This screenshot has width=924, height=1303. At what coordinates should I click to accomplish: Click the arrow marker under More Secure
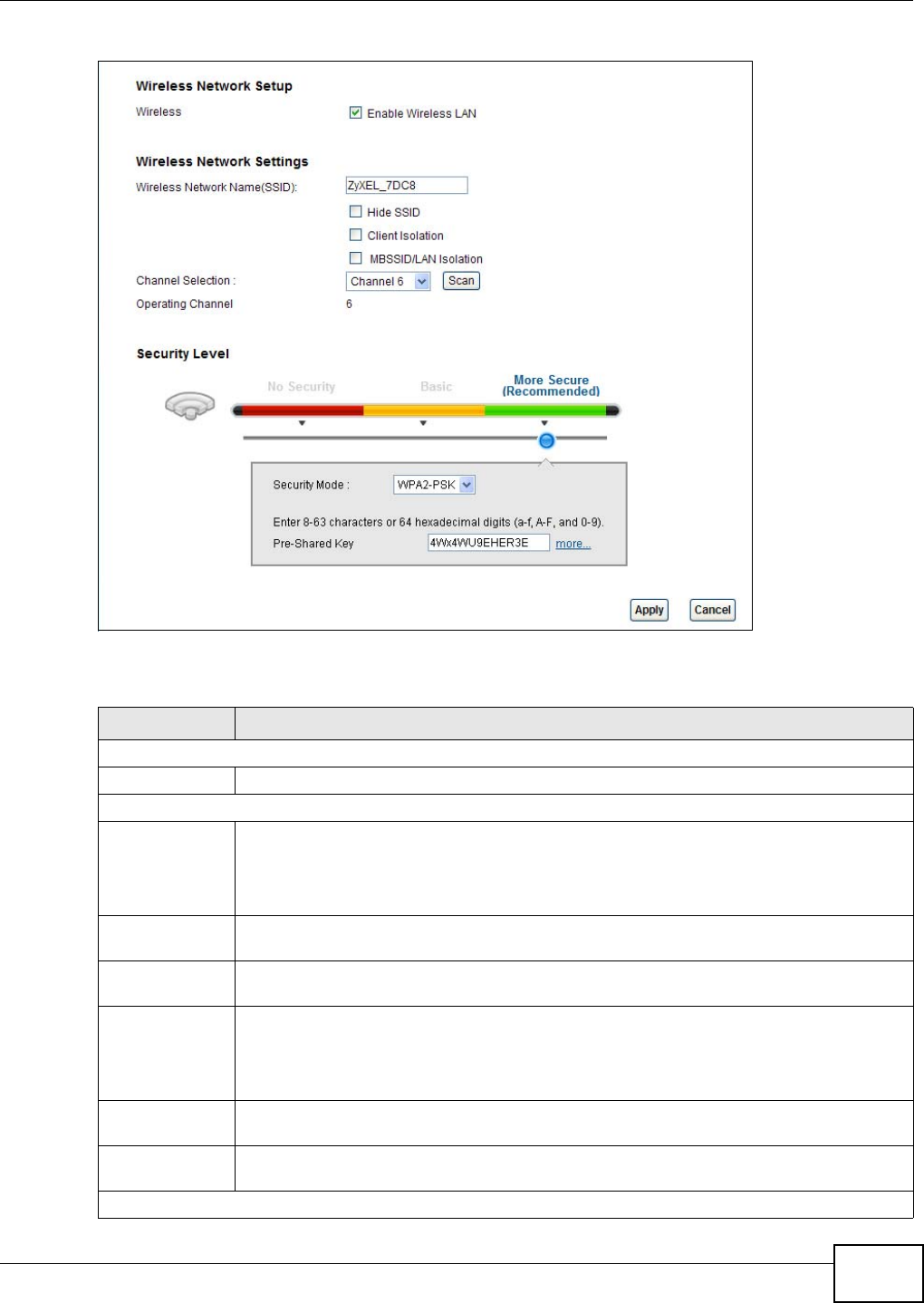coord(544,423)
